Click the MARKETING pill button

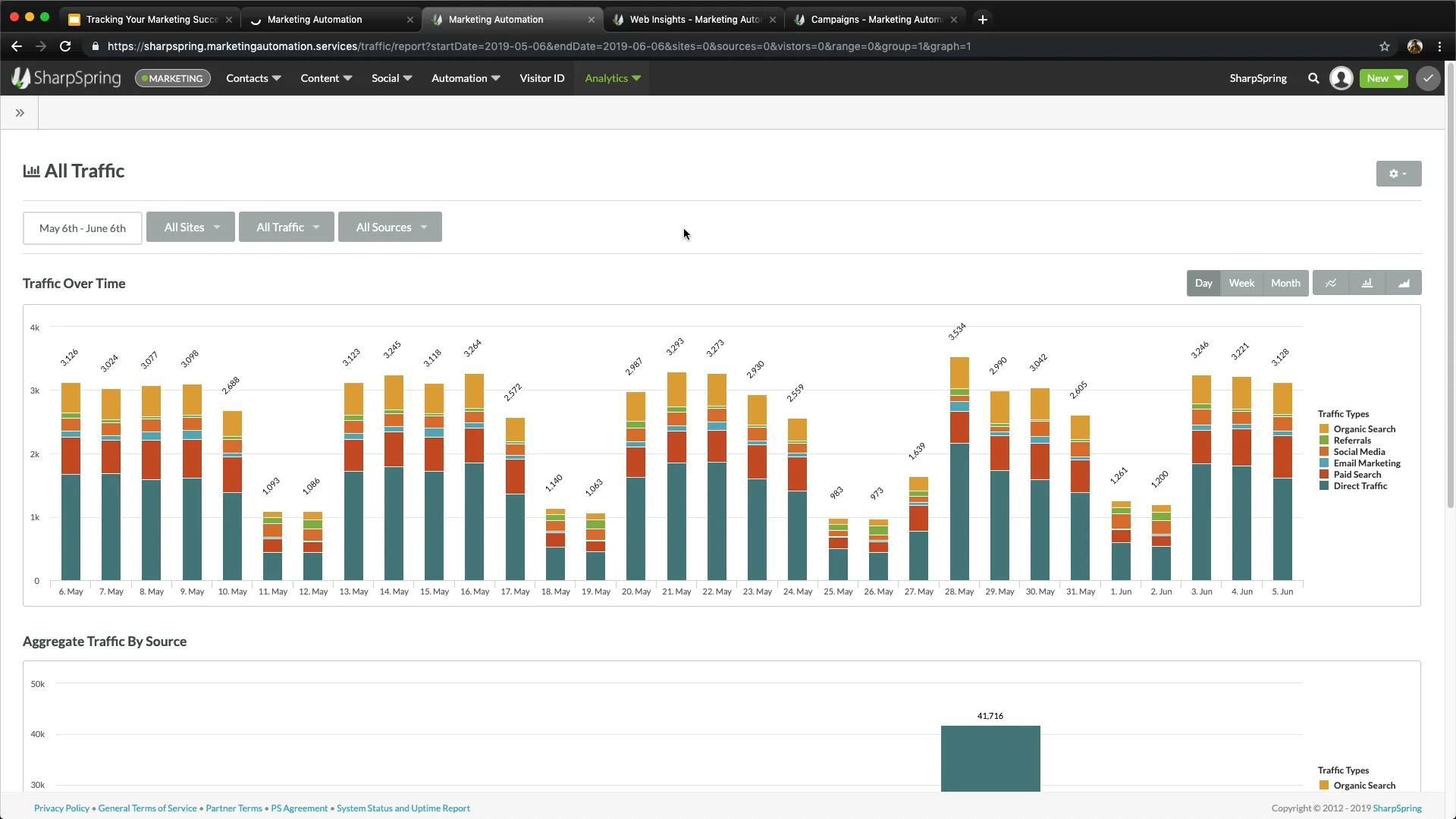173,78
